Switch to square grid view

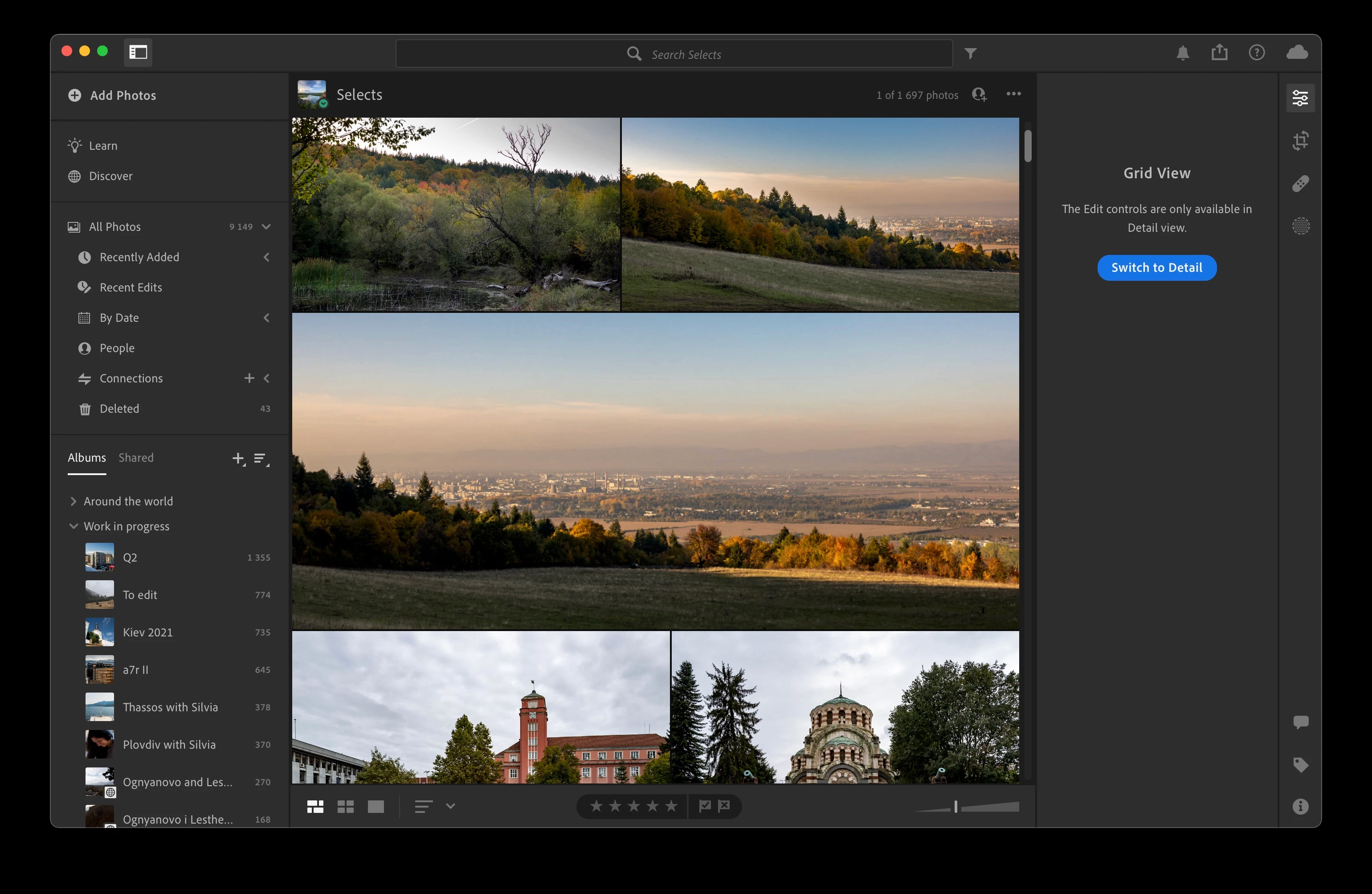click(x=345, y=806)
